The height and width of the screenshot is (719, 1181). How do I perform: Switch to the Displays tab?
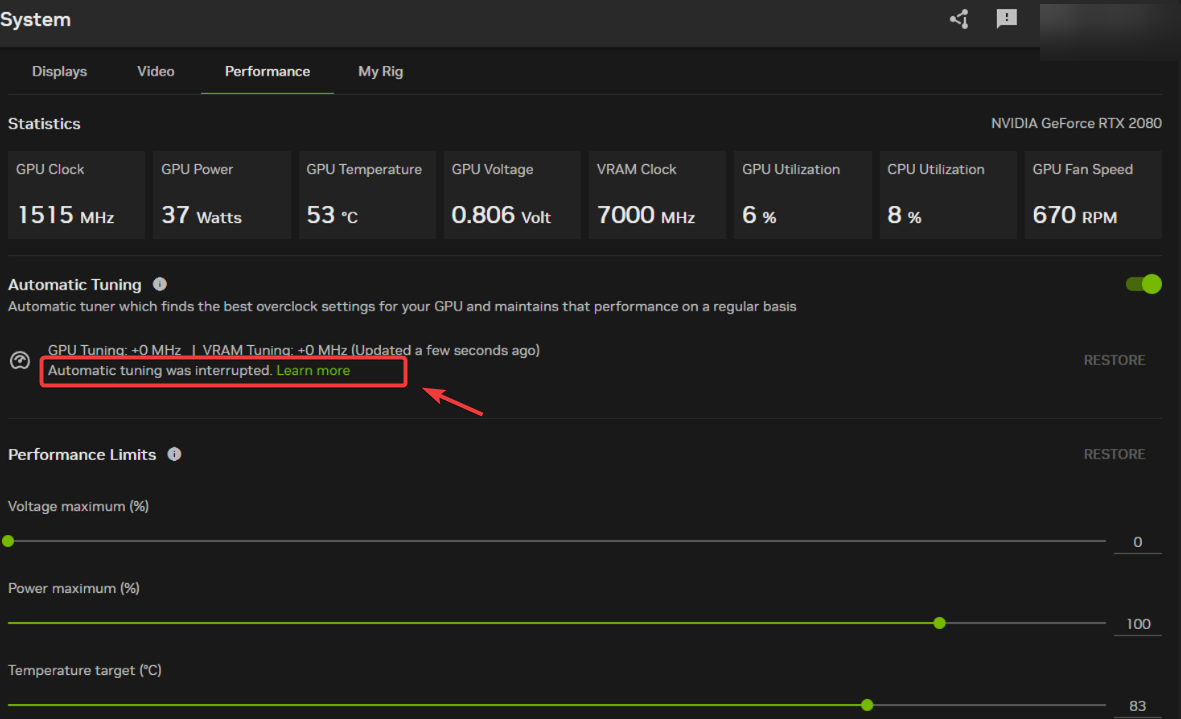[59, 71]
